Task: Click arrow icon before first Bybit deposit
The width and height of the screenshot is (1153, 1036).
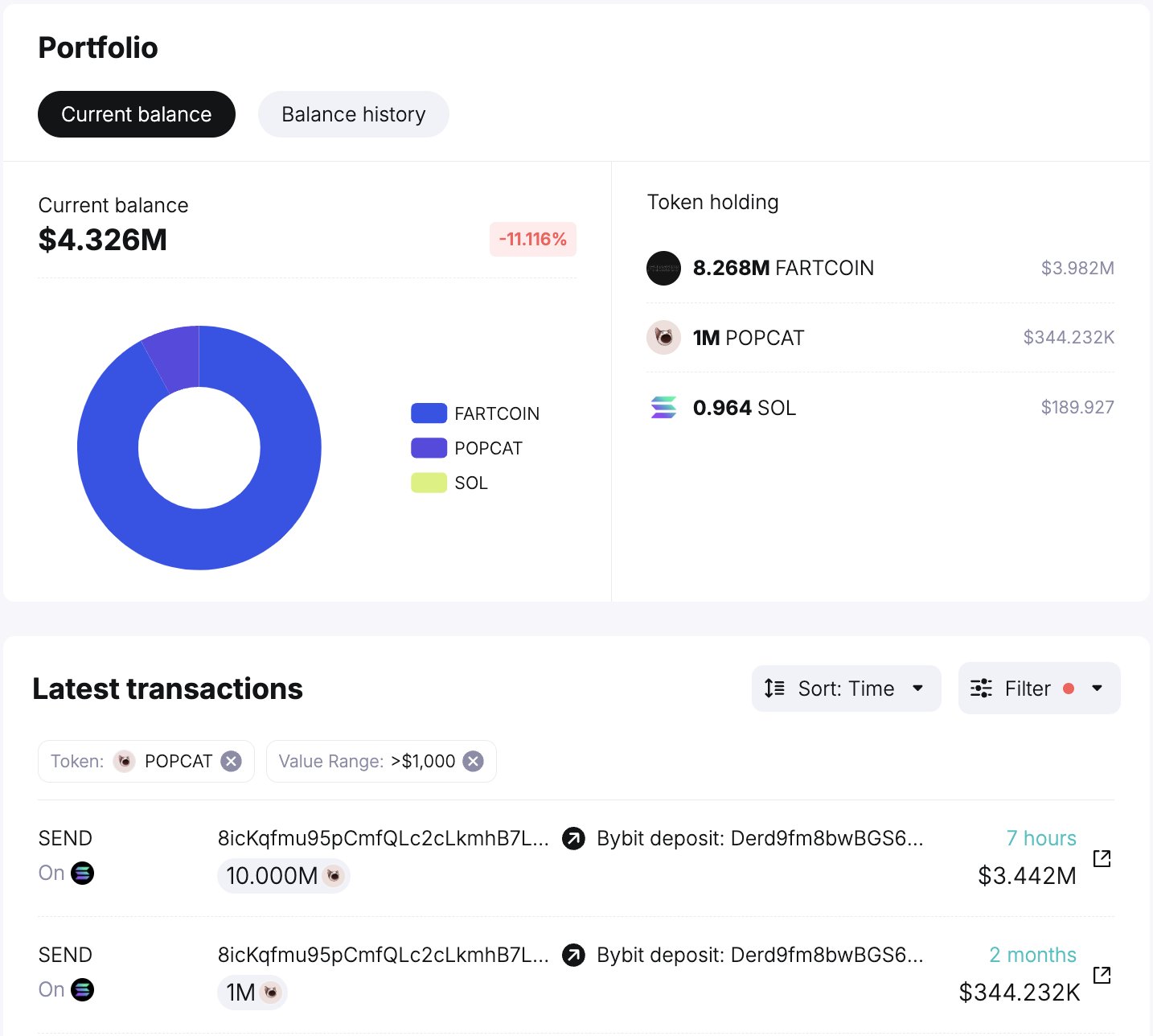Action: click(x=573, y=839)
